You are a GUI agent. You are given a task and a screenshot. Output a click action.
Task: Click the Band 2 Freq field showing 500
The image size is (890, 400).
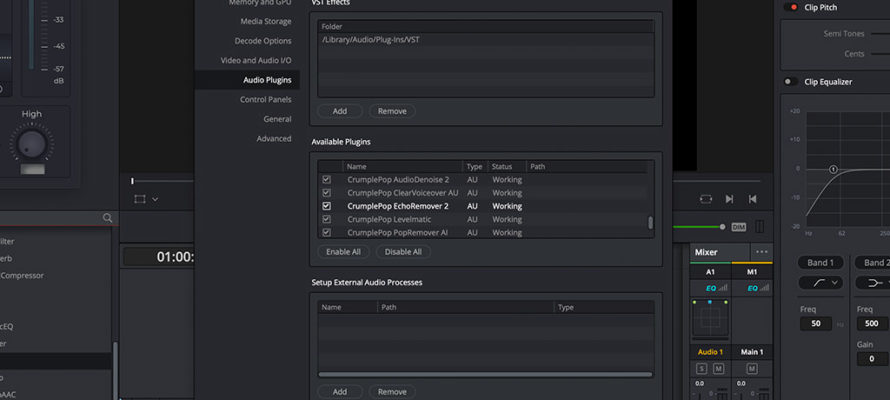[873, 324]
